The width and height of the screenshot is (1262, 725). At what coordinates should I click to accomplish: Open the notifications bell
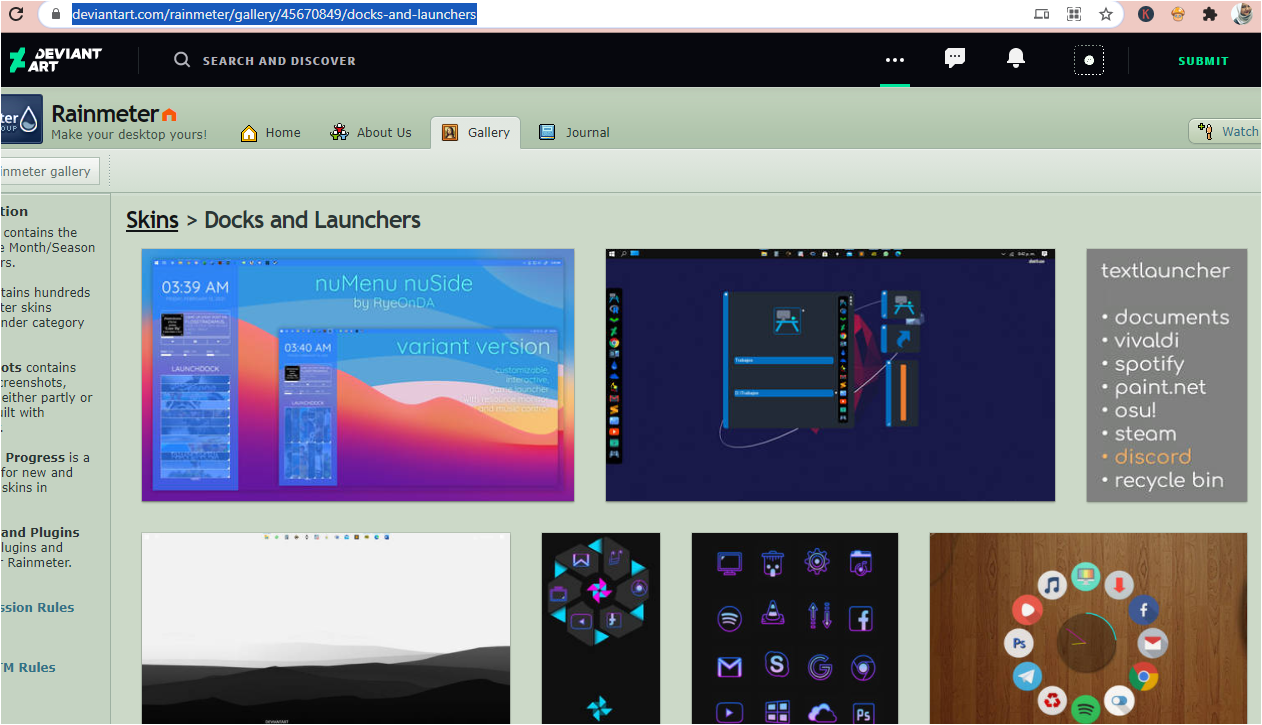1016,59
